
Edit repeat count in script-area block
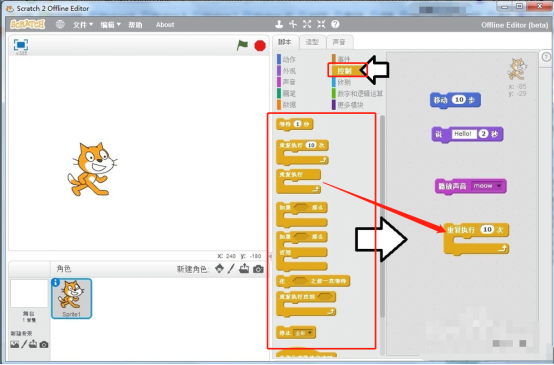(488, 230)
